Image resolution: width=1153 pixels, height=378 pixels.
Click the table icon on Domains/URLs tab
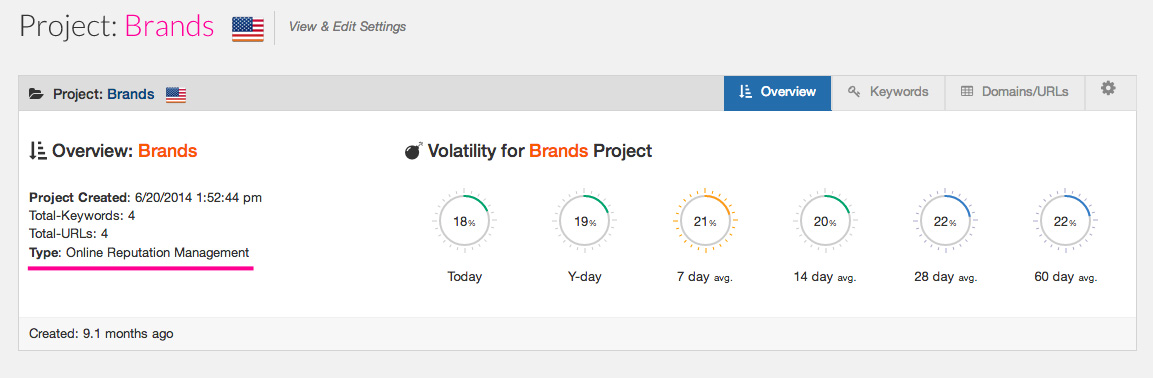967,92
